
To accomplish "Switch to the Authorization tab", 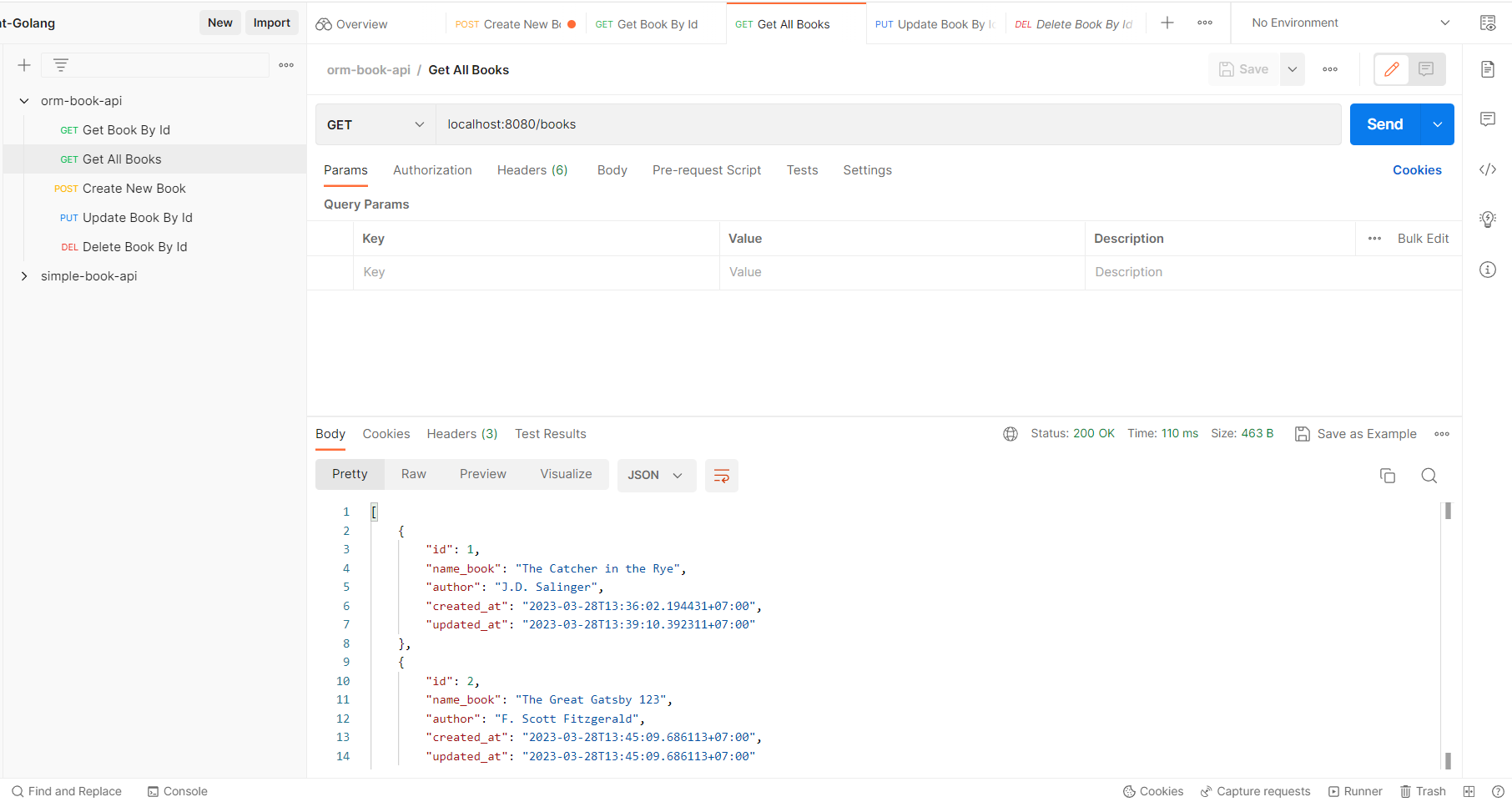I will (432, 170).
